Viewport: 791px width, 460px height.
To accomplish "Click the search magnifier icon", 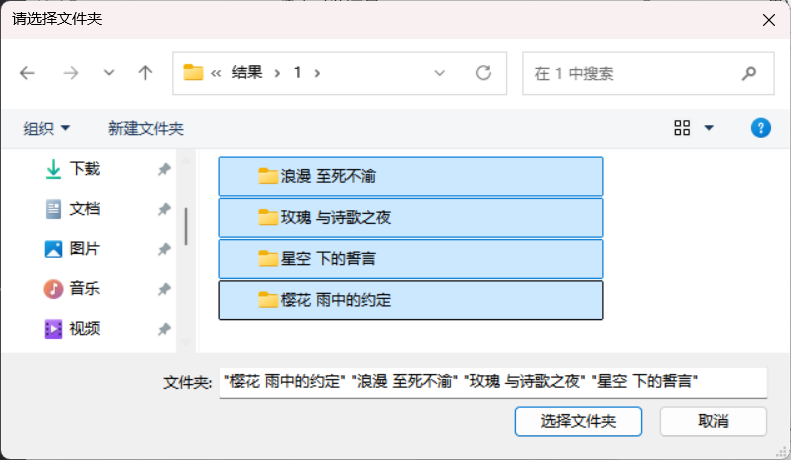I will pyautogui.click(x=749, y=74).
